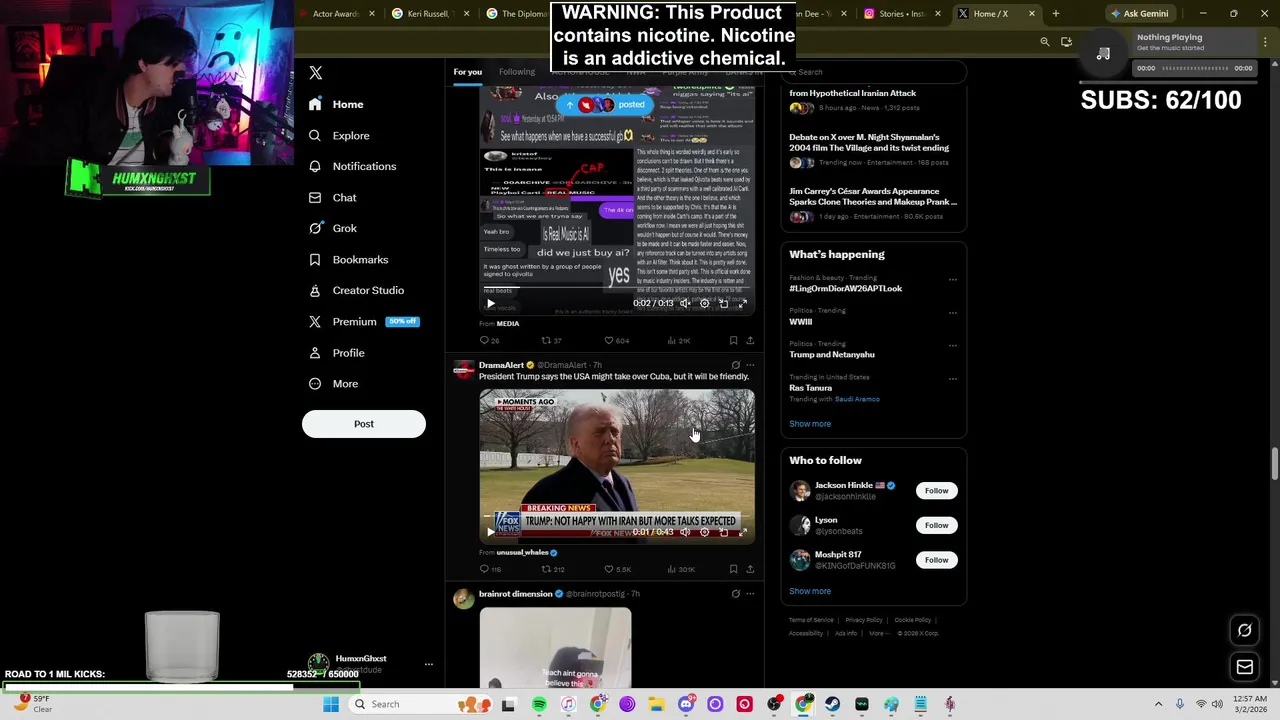Screen dimensions: 1280x720
Task: Open options for Trump and Netanyahu trend
Action: point(953,345)
